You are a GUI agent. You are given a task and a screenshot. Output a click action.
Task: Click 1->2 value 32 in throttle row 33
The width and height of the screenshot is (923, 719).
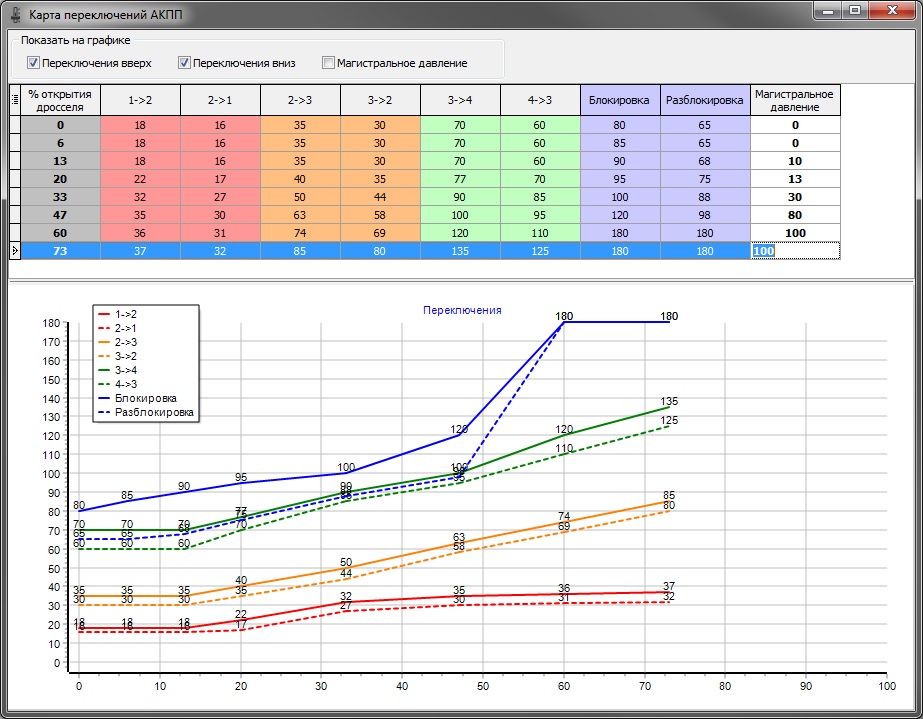click(x=141, y=197)
